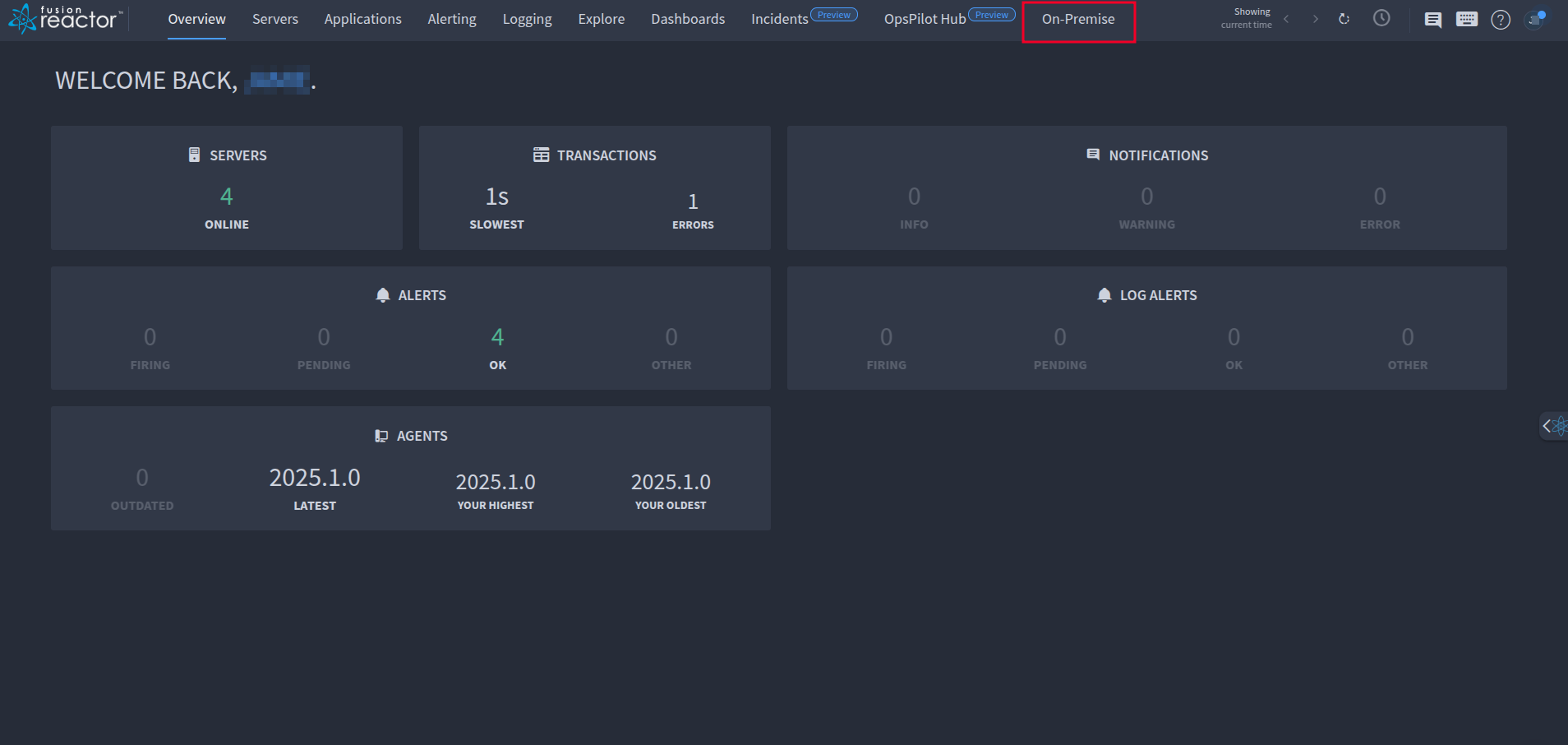Click the Alerts bell icon

tap(382, 294)
